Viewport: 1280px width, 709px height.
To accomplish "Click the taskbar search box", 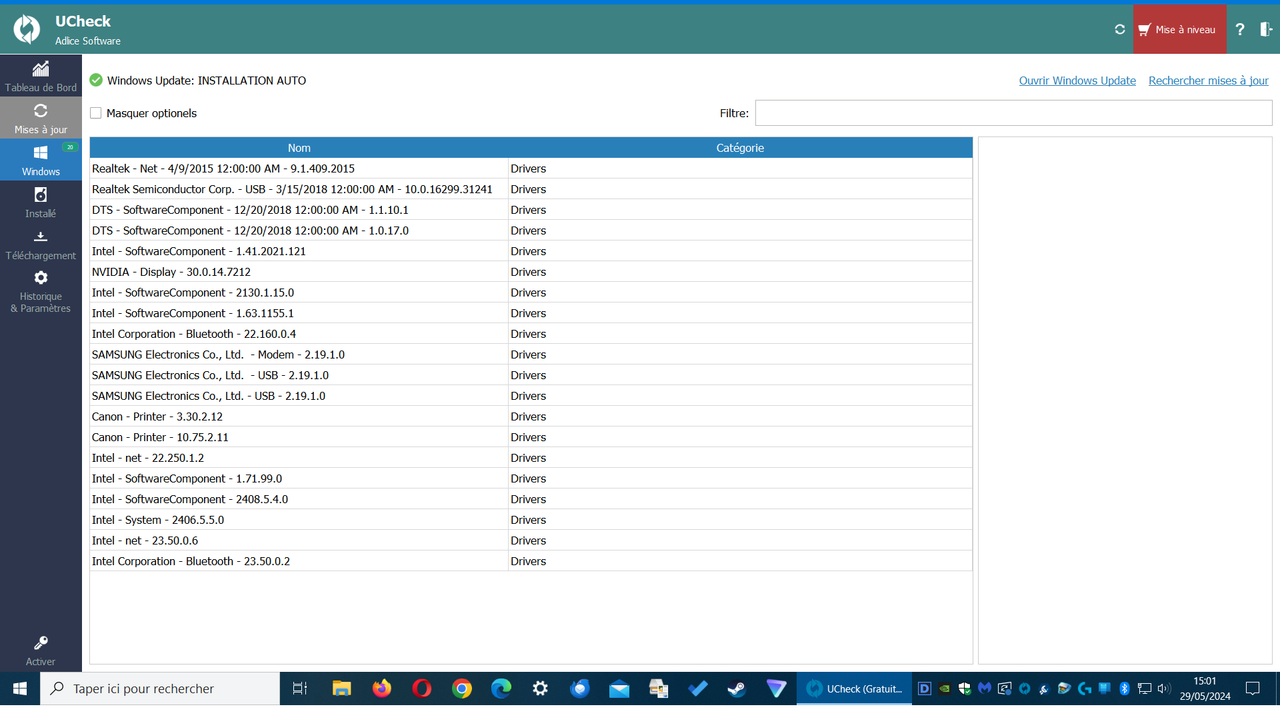I will pos(160,689).
